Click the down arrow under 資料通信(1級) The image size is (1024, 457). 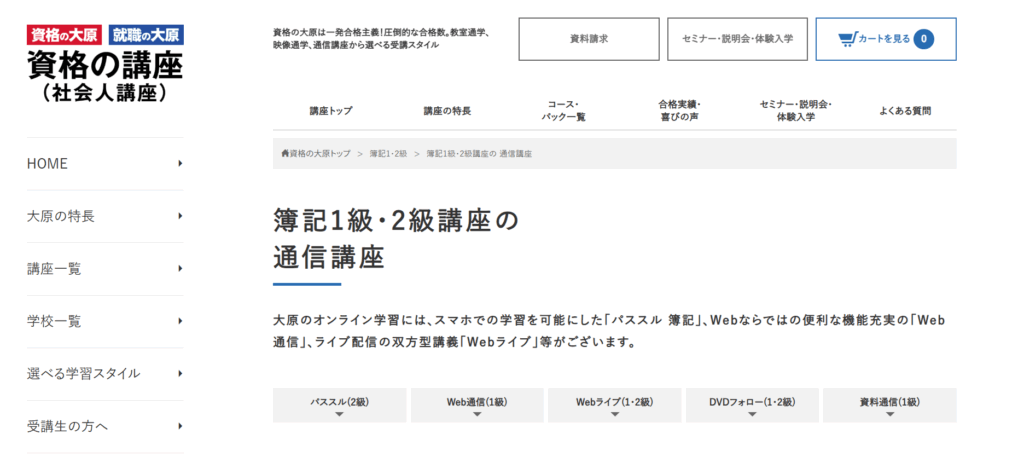[x=889, y=414]
